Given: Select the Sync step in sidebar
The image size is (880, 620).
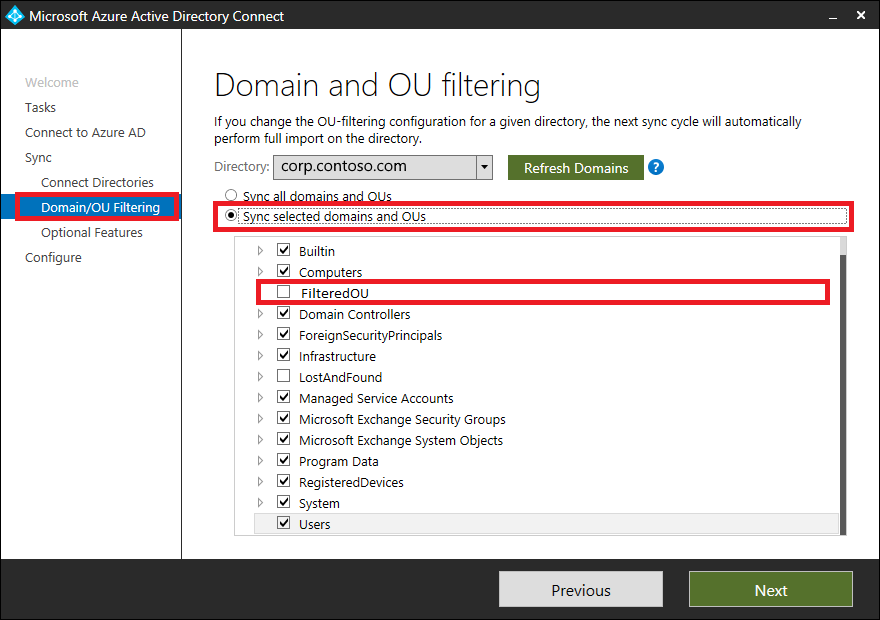Looking at the screenshot, I should click(38, 158).
